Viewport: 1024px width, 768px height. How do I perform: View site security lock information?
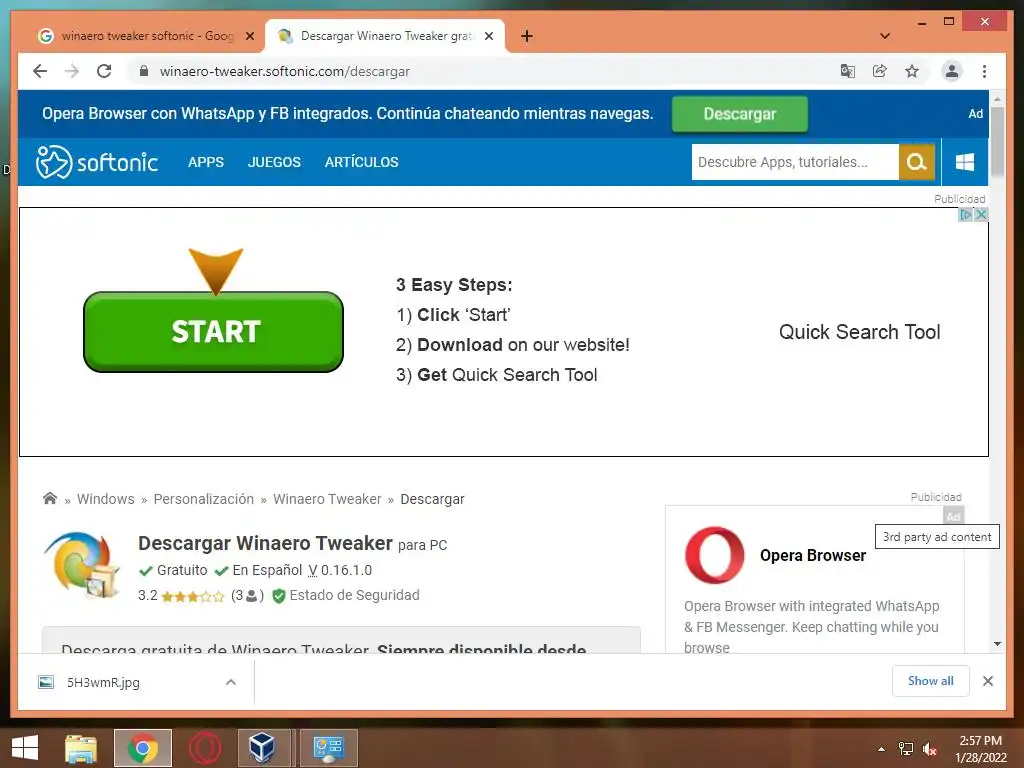tap(144, 71)
